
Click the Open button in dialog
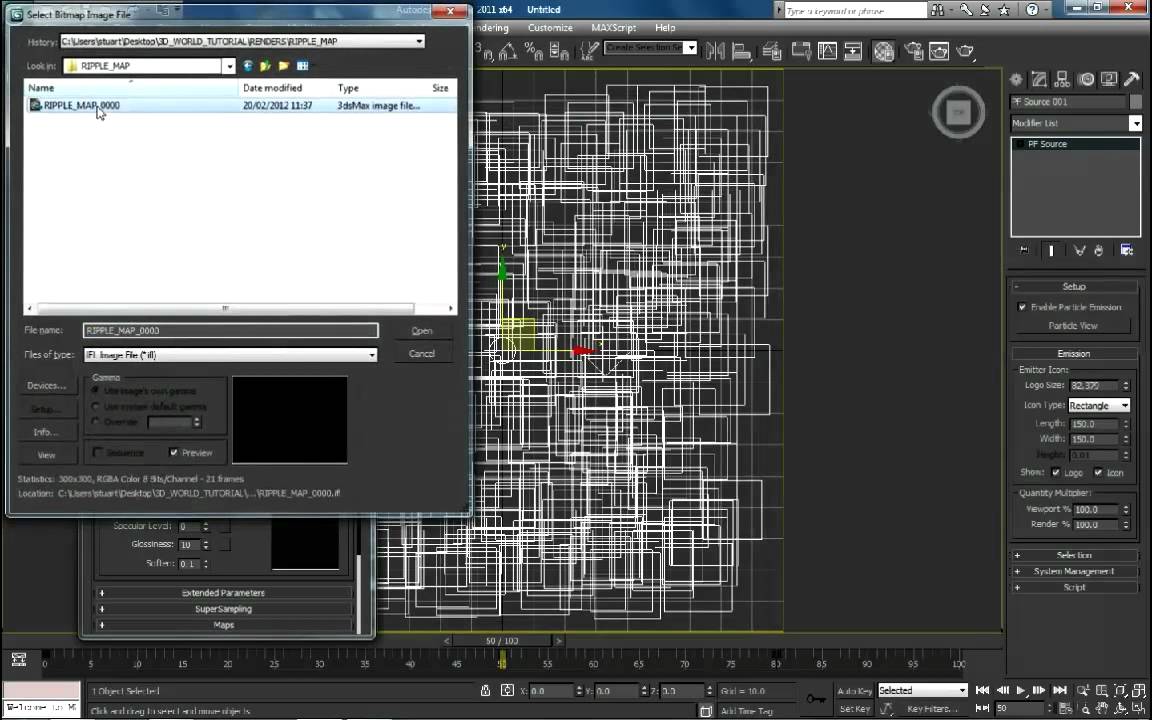coord(422,331)
